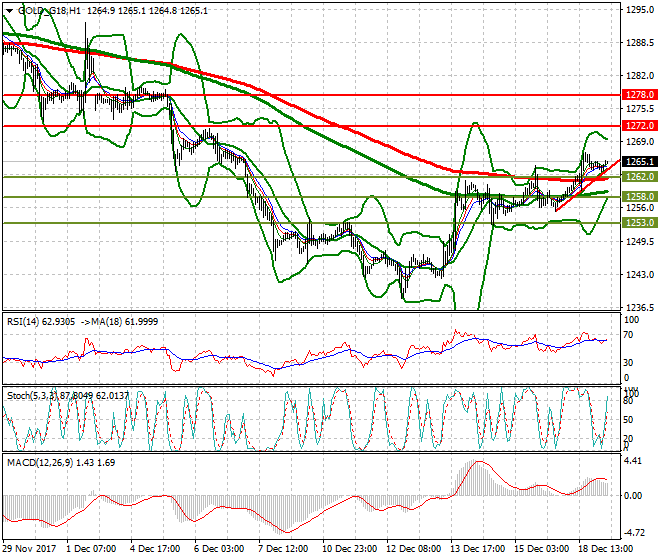Select the green 1262.0 support price tag

click(638, 176)
